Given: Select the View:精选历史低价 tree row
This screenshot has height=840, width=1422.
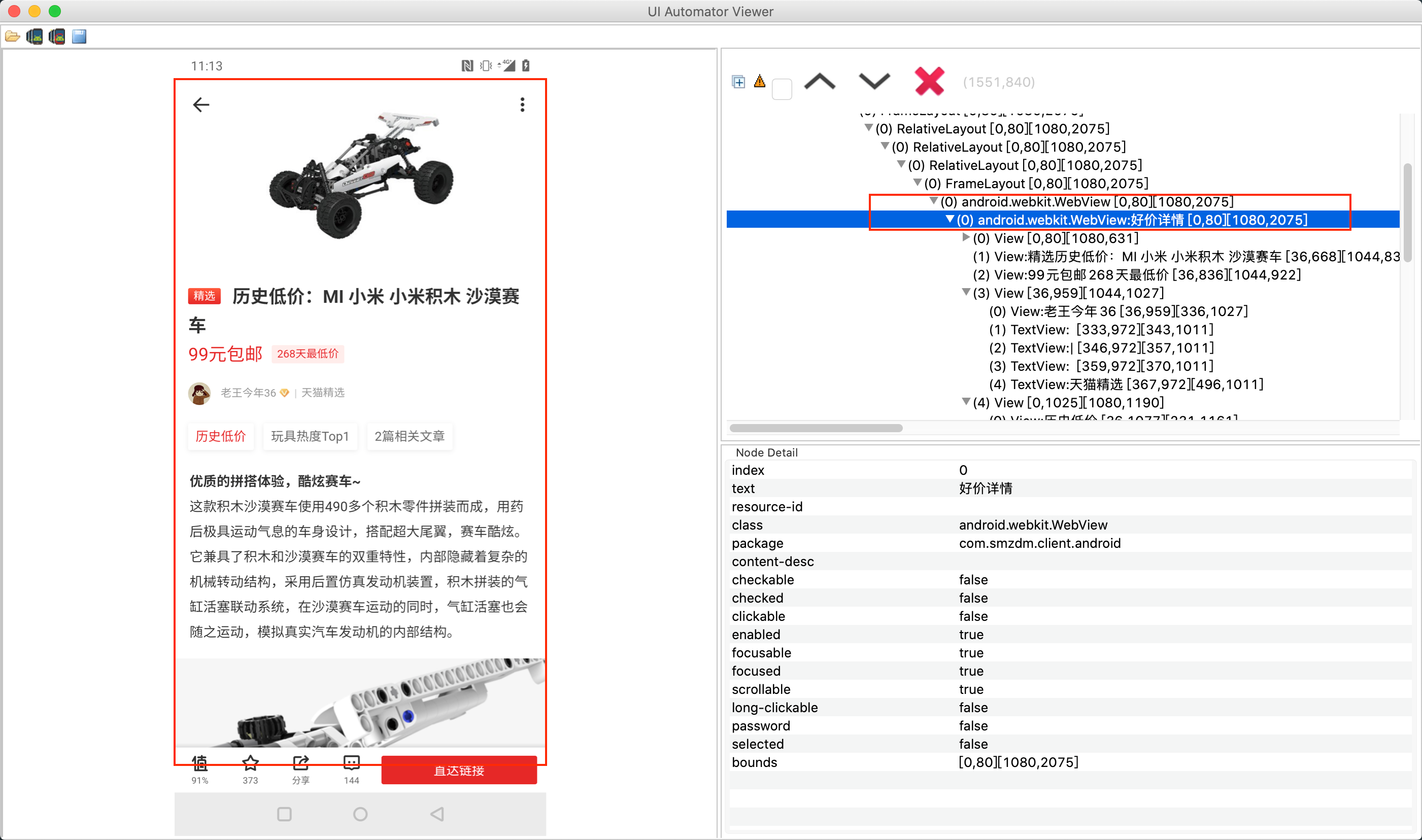Looking at the screenshot, I should (1186, 257).
